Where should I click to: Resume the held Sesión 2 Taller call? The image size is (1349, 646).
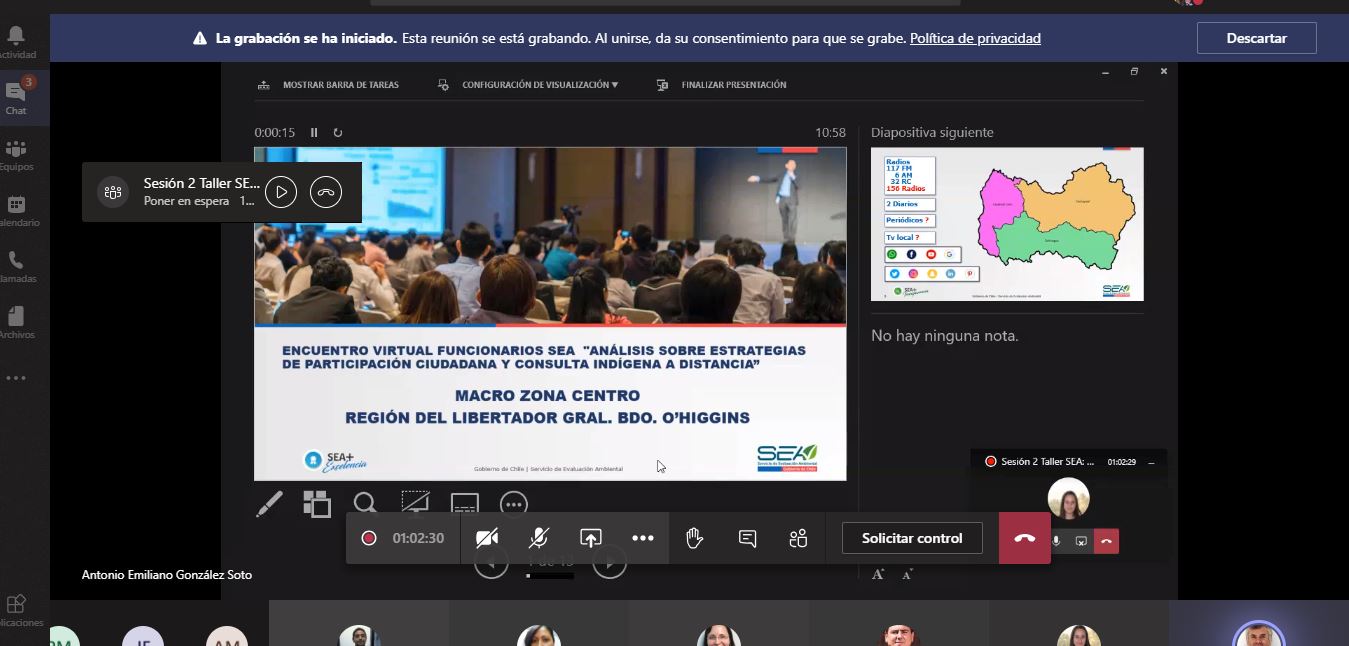coord(281,192)
